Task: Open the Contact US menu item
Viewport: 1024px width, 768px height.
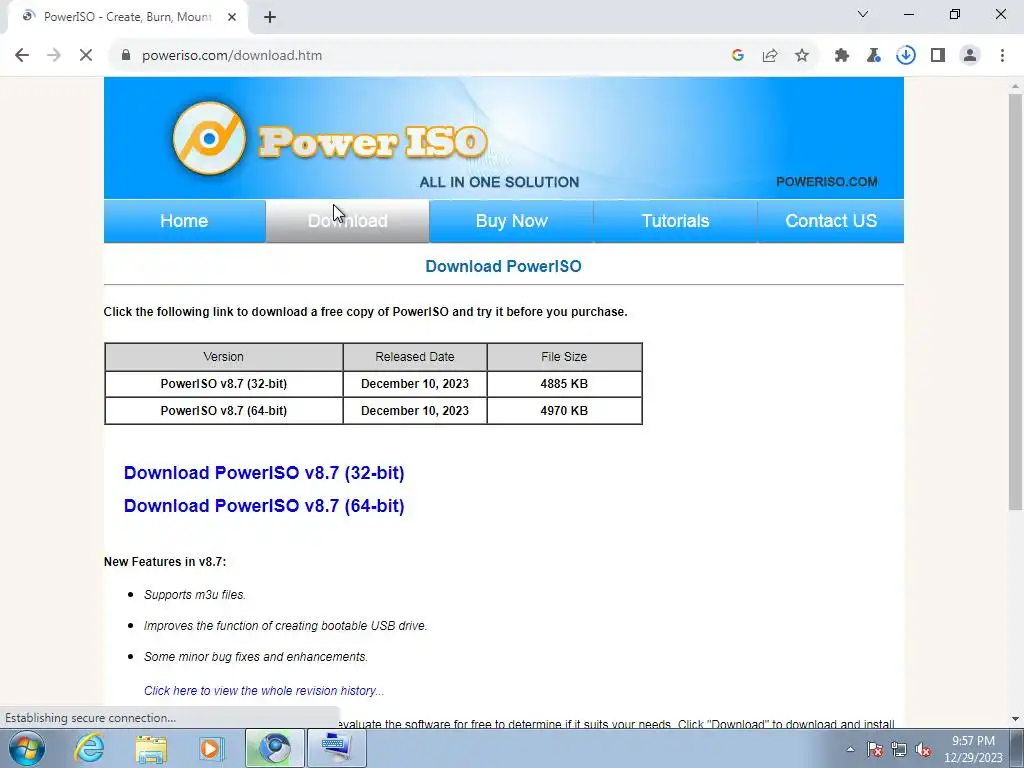Action: pyautogui.click(x=831, y=221)
